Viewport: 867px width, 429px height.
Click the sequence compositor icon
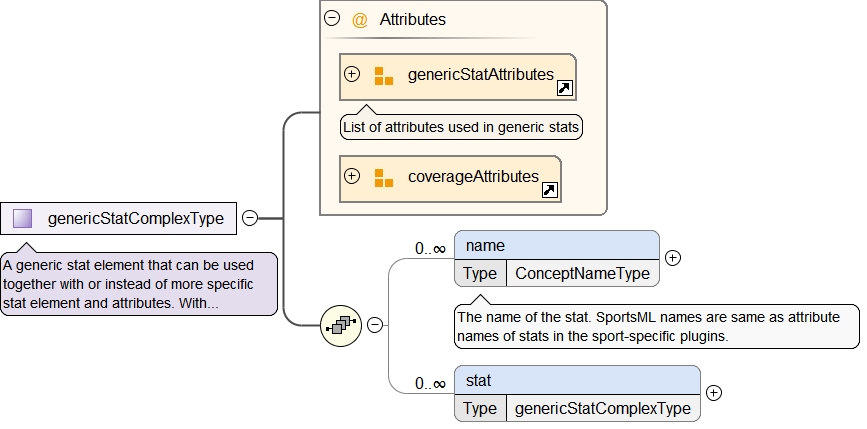[x=340, y=324]
